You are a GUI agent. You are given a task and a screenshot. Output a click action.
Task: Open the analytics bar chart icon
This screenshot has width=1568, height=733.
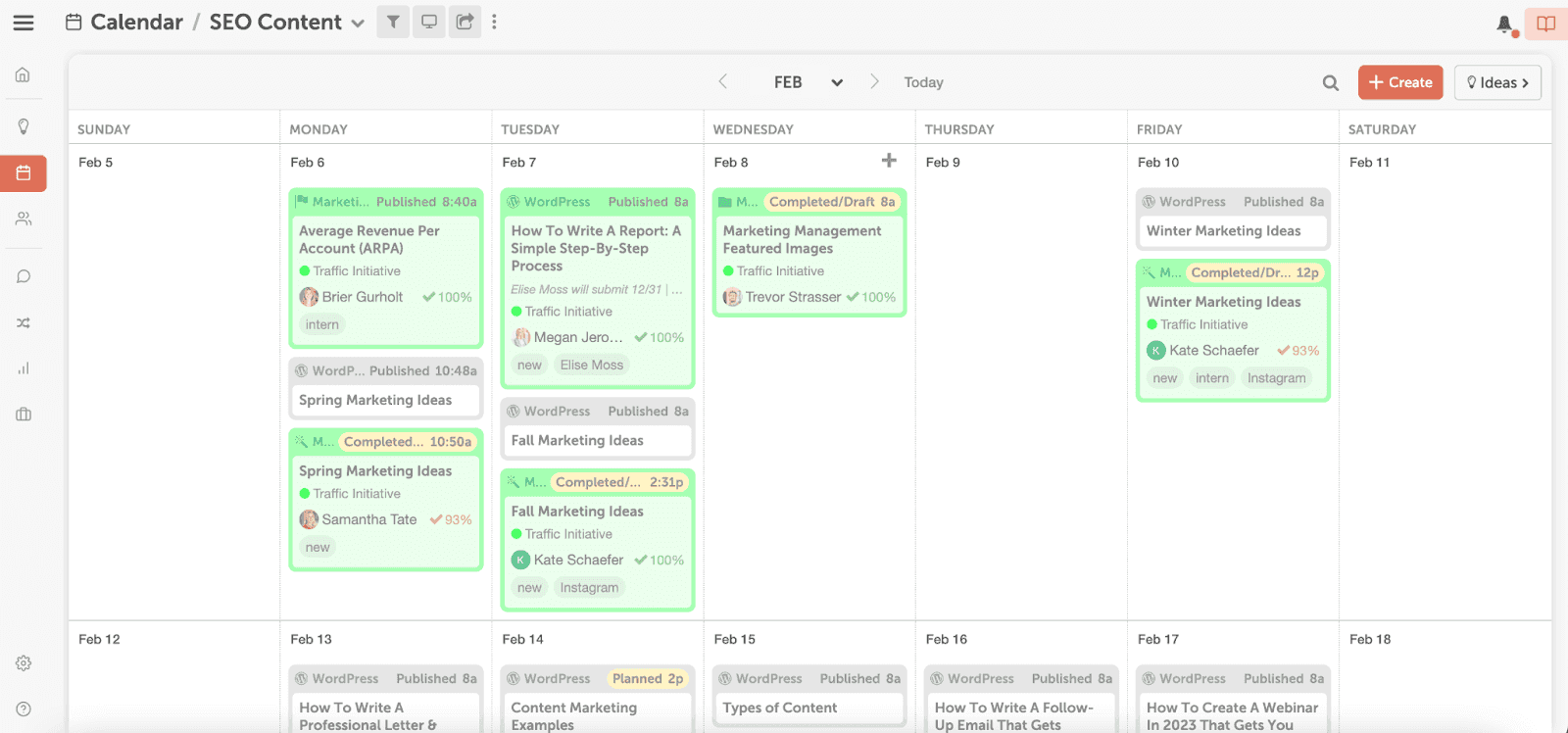24,368
